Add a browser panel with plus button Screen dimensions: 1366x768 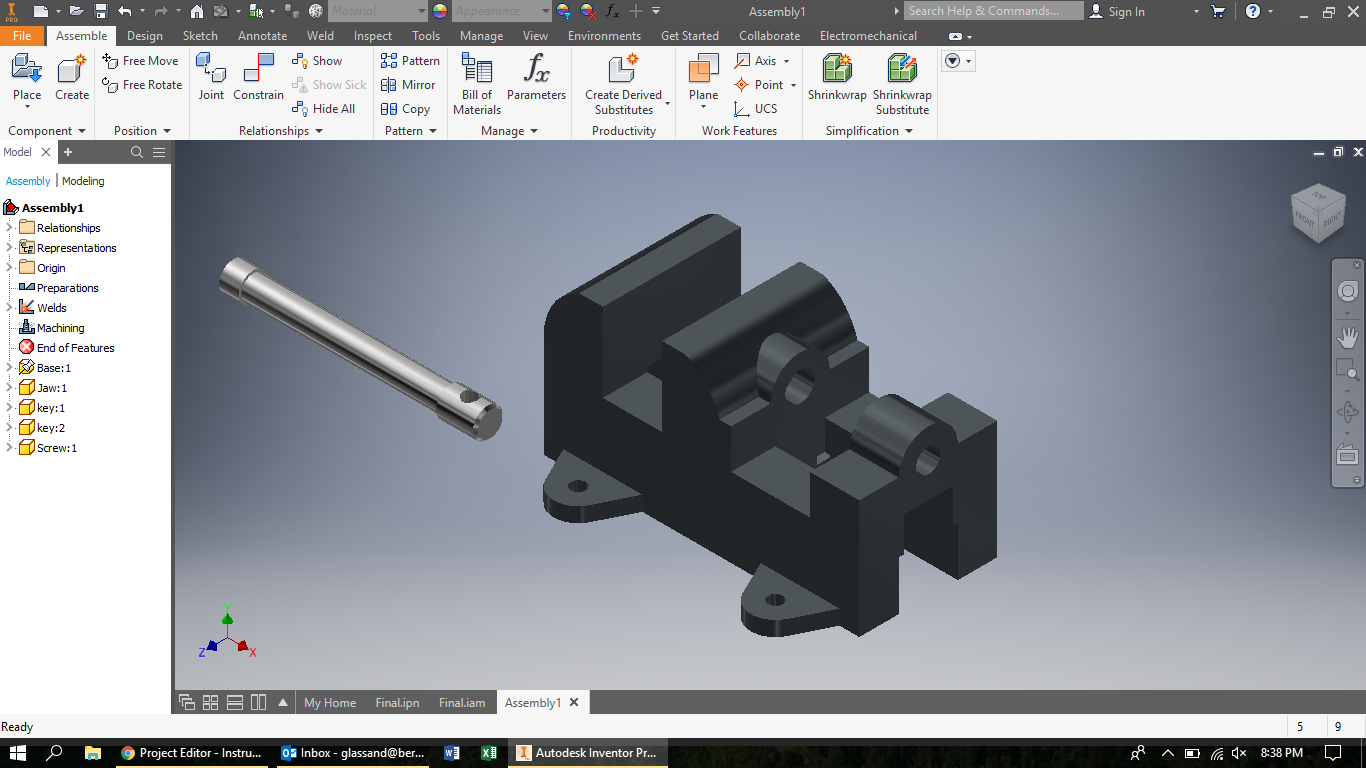(x=68, y=152)
